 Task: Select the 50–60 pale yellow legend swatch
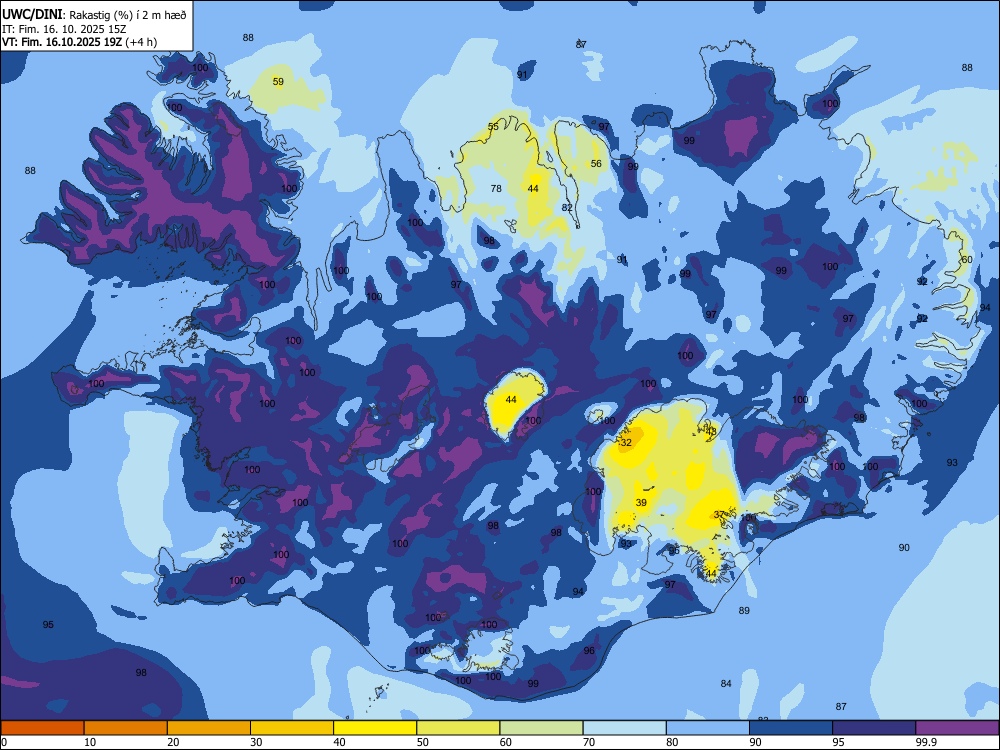click(459, 728)
